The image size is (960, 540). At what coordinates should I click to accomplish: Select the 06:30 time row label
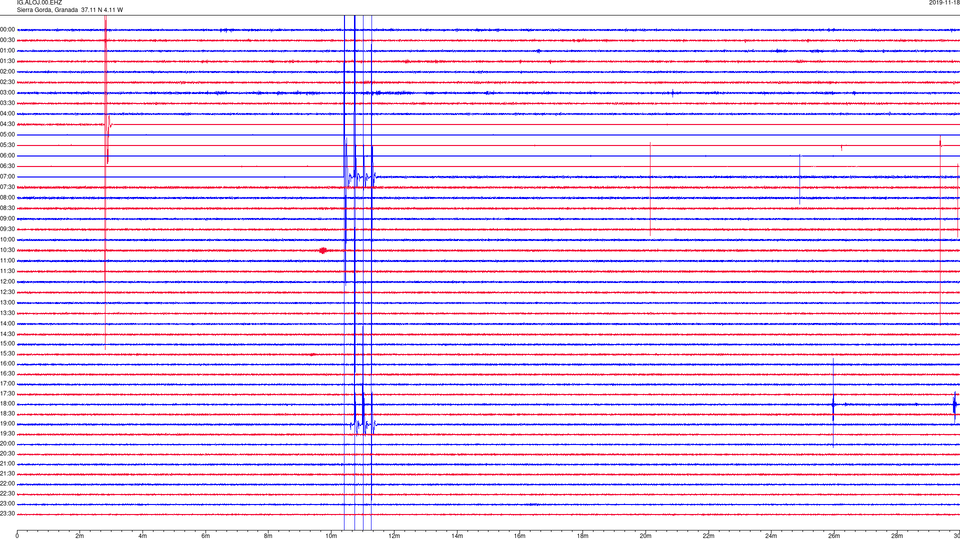(7, 166)
